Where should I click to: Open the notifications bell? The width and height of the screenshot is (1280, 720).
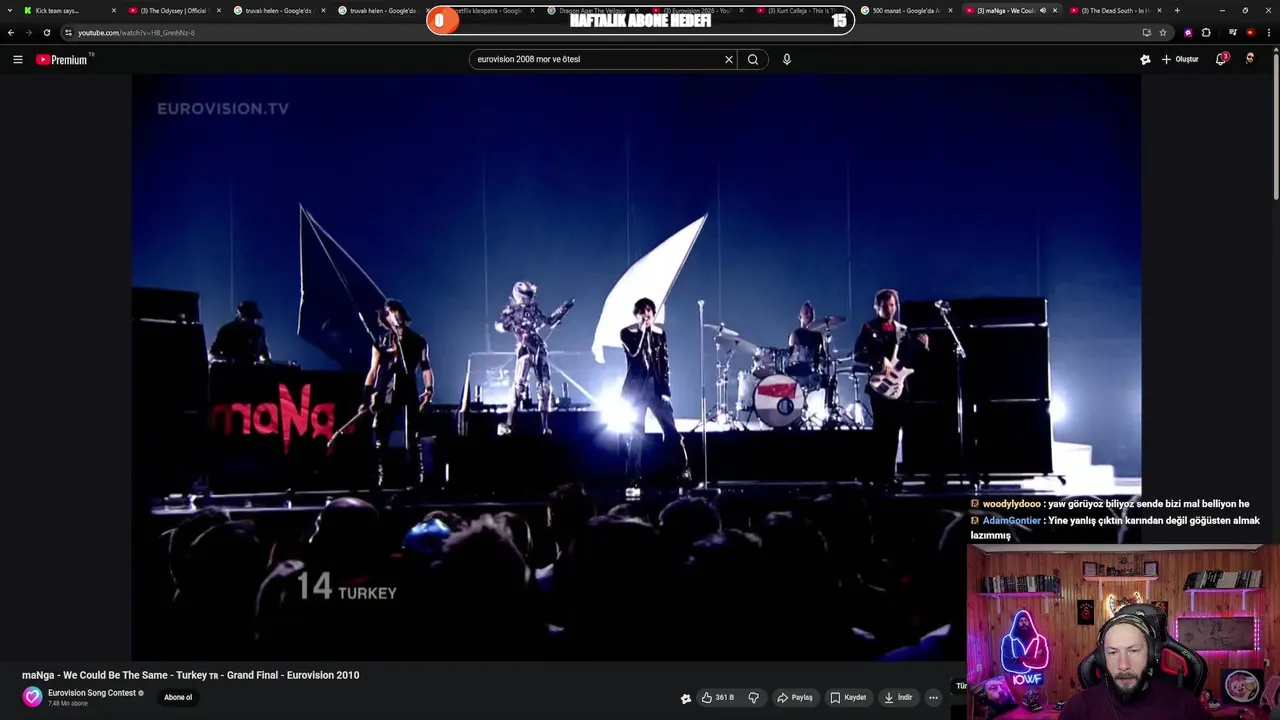pos(1221,59)
